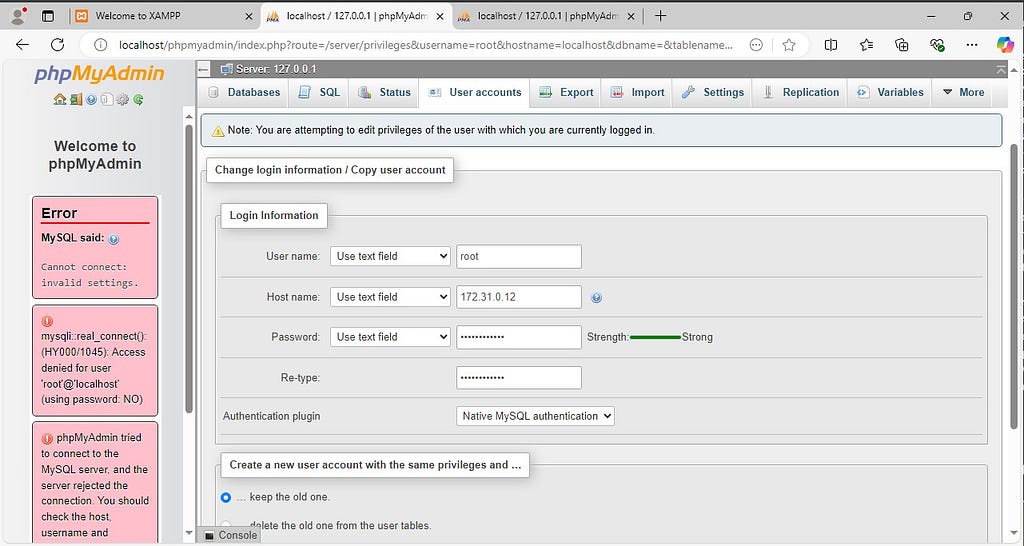Click 'Change login information / Copy user account' heading
Image resolution: width=1024 pixels, height=546 pixels.
click(x=330, y=170)
